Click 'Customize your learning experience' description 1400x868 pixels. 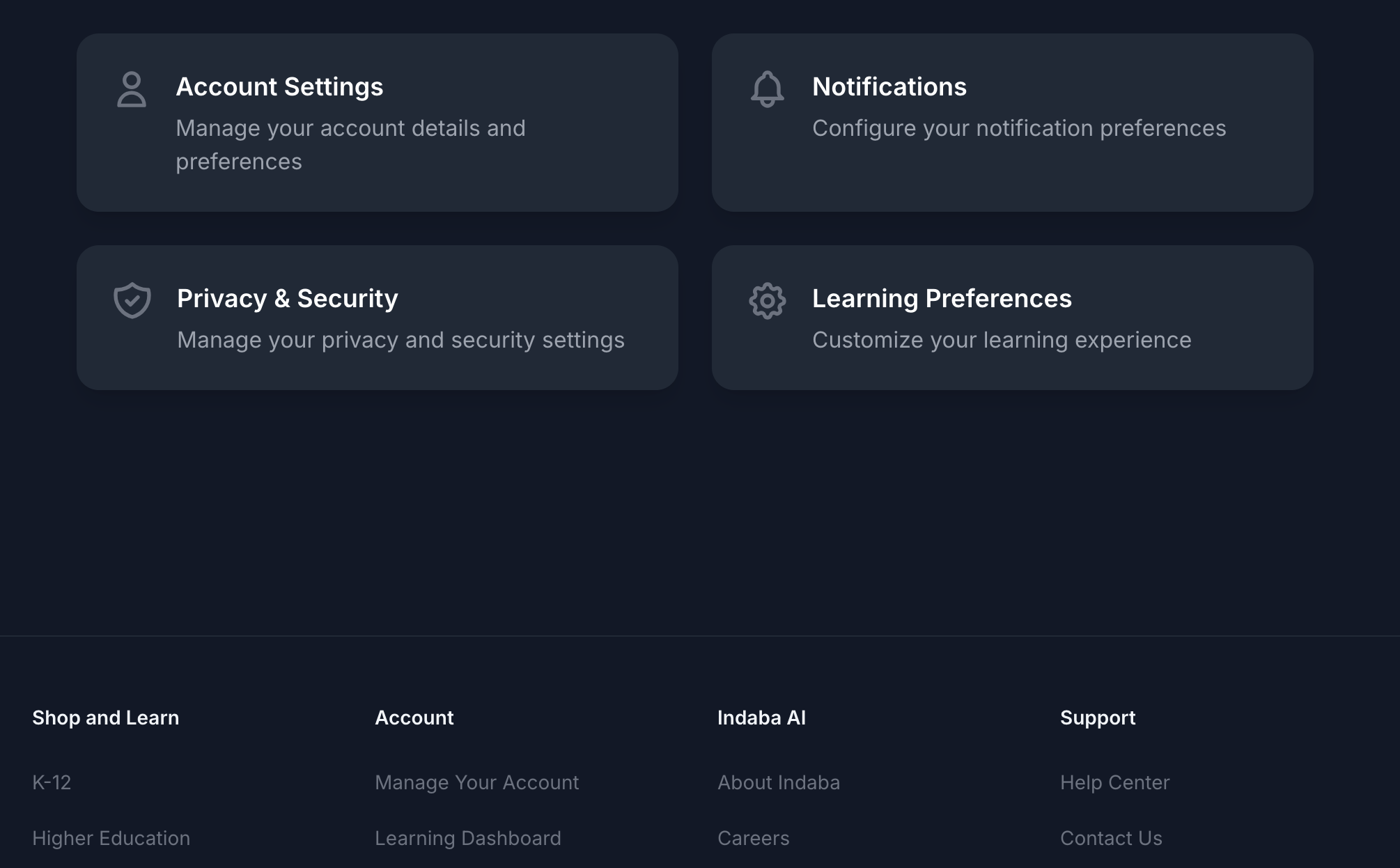coord(1001,341)
